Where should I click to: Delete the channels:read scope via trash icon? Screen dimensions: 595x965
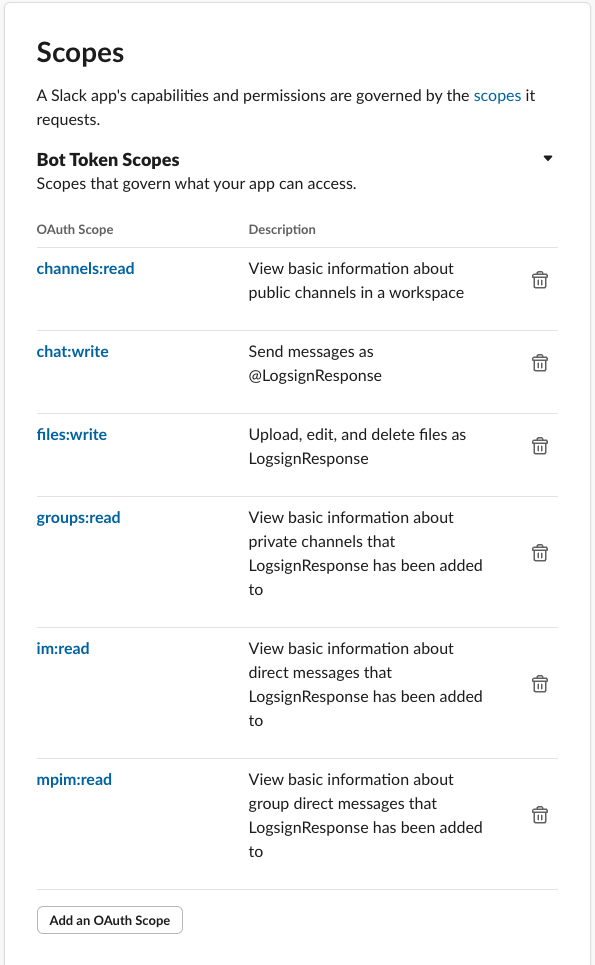(x=540, y=280)
